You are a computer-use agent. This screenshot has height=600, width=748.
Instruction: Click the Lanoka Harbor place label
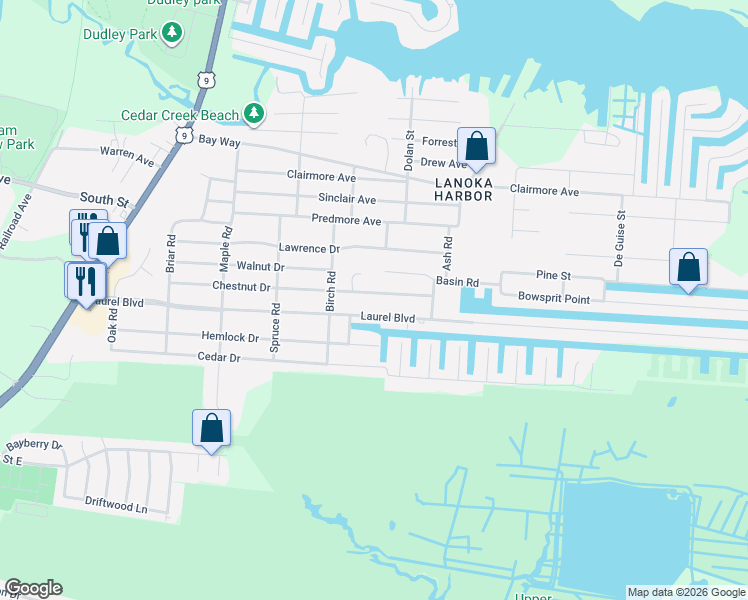click(463, 189)
